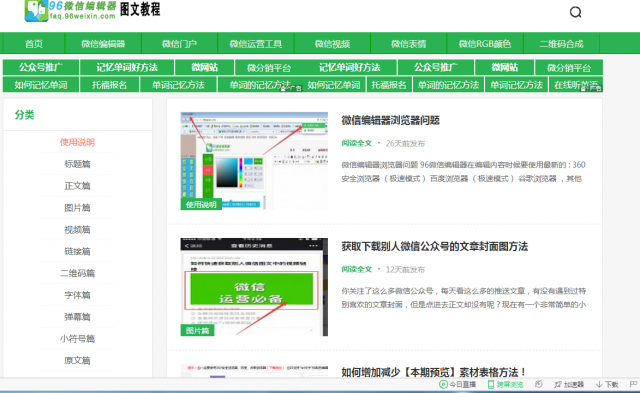
Task: Click the search magnifier icon
Action: [576, 12]
